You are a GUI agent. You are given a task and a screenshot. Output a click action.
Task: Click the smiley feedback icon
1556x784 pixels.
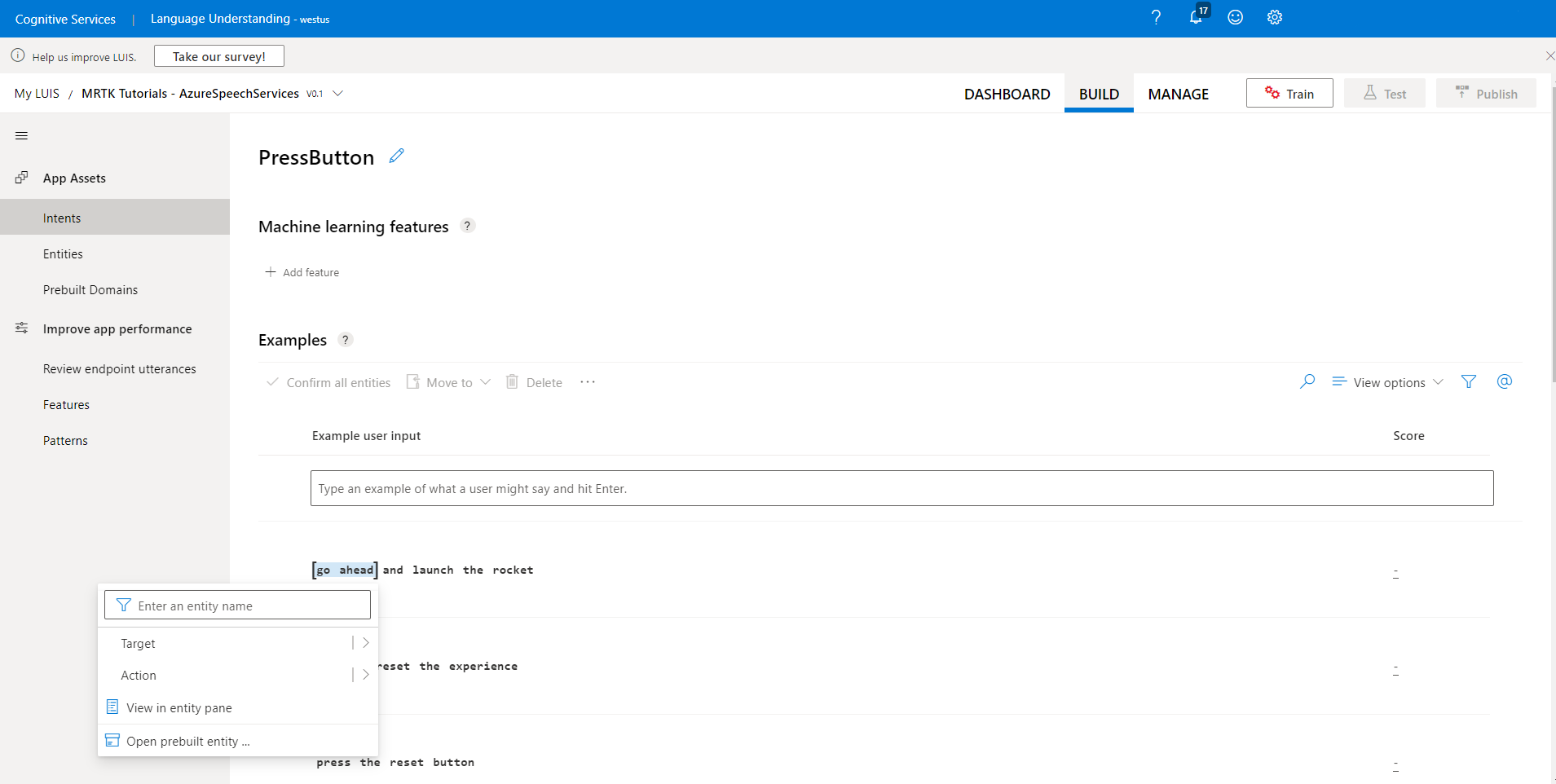pyautogui.click(x=1236, y=17)
